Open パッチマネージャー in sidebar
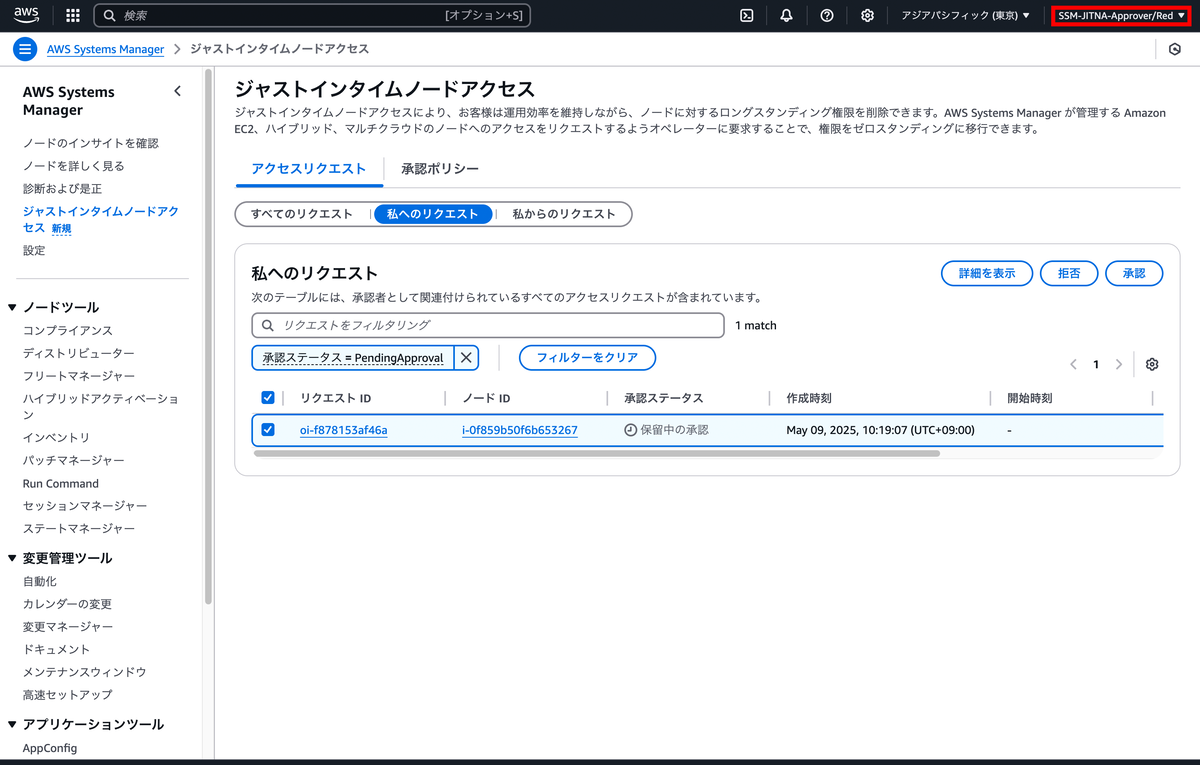1200x765 pixels. point(74,460)
